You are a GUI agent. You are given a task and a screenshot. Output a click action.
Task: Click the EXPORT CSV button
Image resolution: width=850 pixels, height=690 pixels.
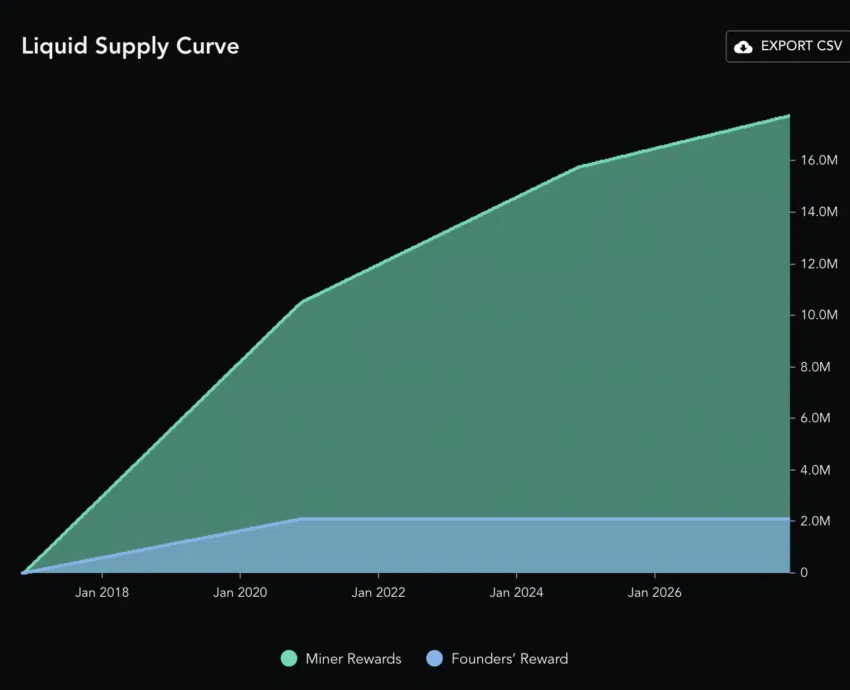[788, 47]
